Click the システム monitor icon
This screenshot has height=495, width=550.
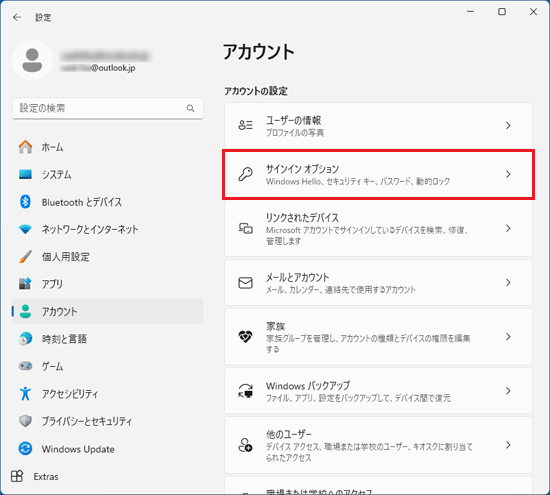point(25,174)
